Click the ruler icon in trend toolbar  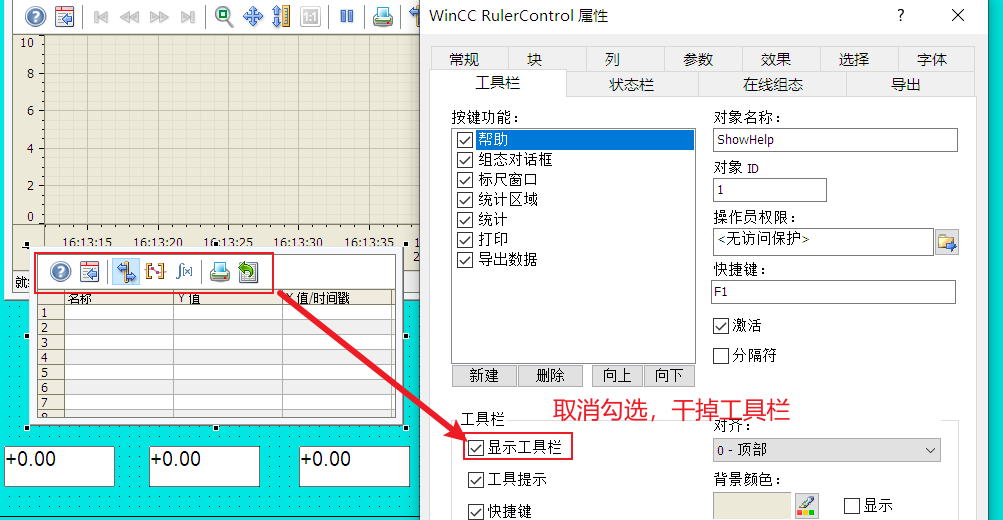click(x=281, y=16)
